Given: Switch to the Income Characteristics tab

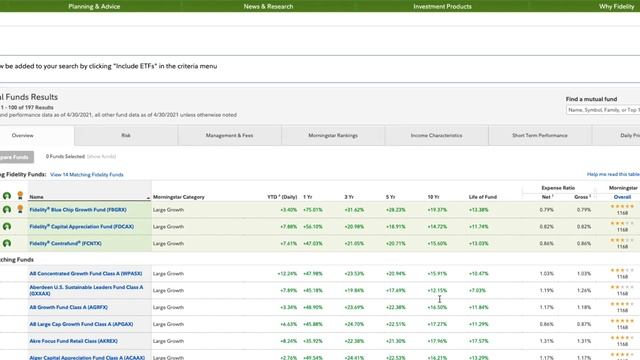Looking at the screenshot, I should pos(436,136).
